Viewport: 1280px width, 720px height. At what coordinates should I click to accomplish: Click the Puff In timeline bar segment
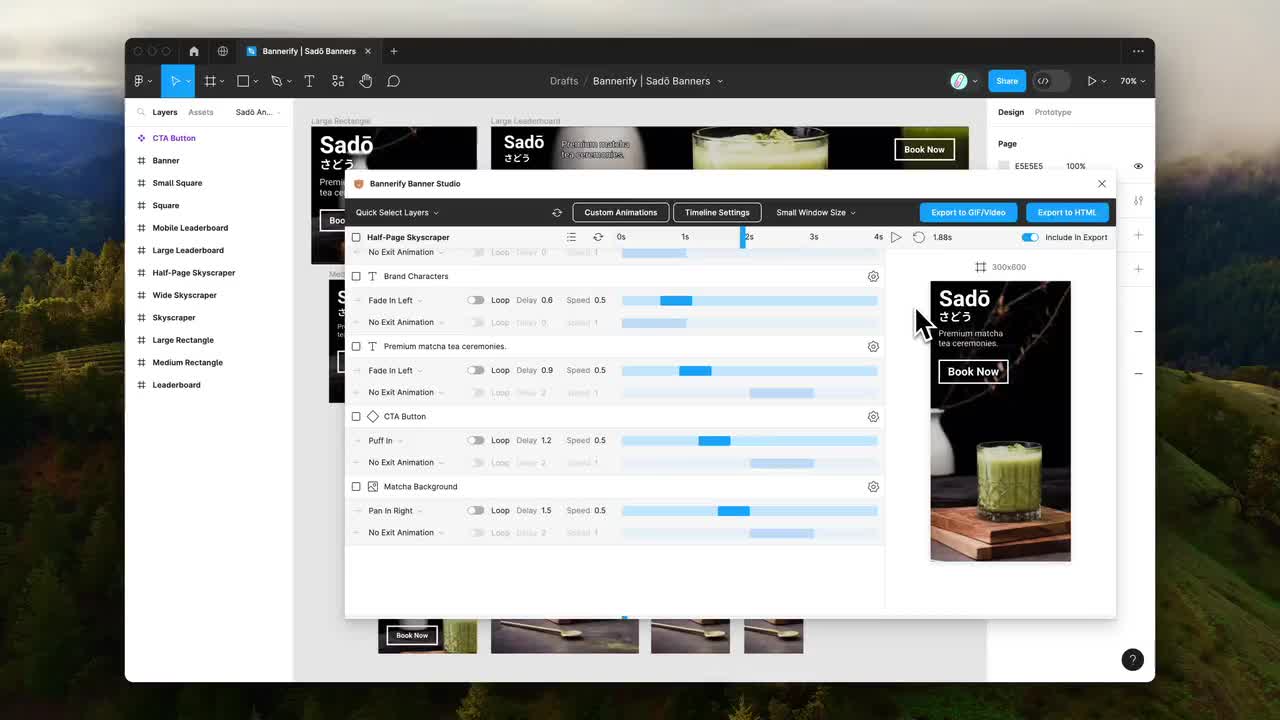tap(714, 440)
